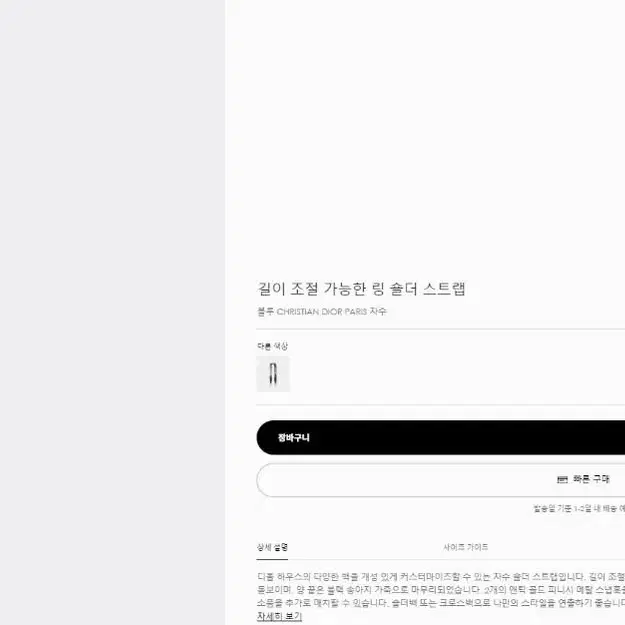Click the description line starting with 돋보이며
The width and height of the screenshot is (625, 625).
(x=441, y=590)
